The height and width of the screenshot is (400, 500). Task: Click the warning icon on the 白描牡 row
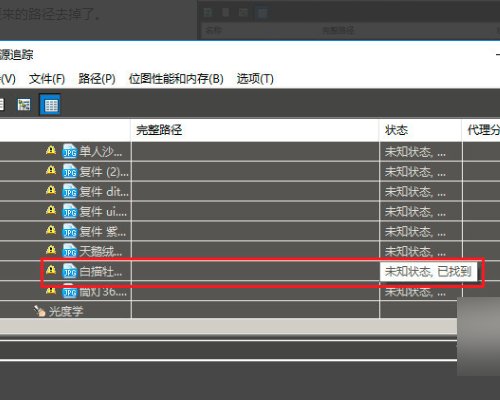pos(51,269)
